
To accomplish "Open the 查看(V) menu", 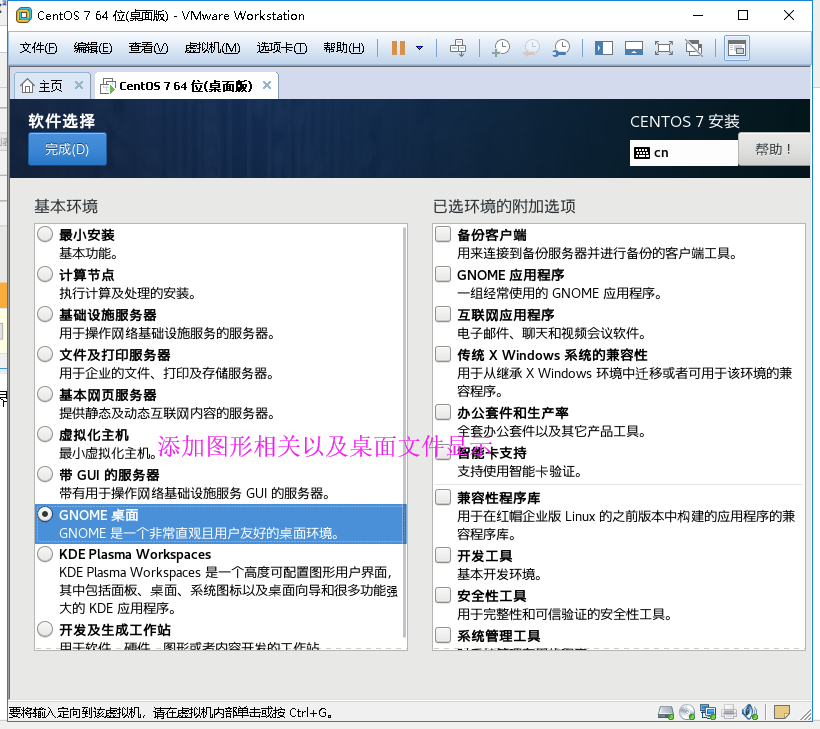I will pyautogui.click(x=149, y=48).
